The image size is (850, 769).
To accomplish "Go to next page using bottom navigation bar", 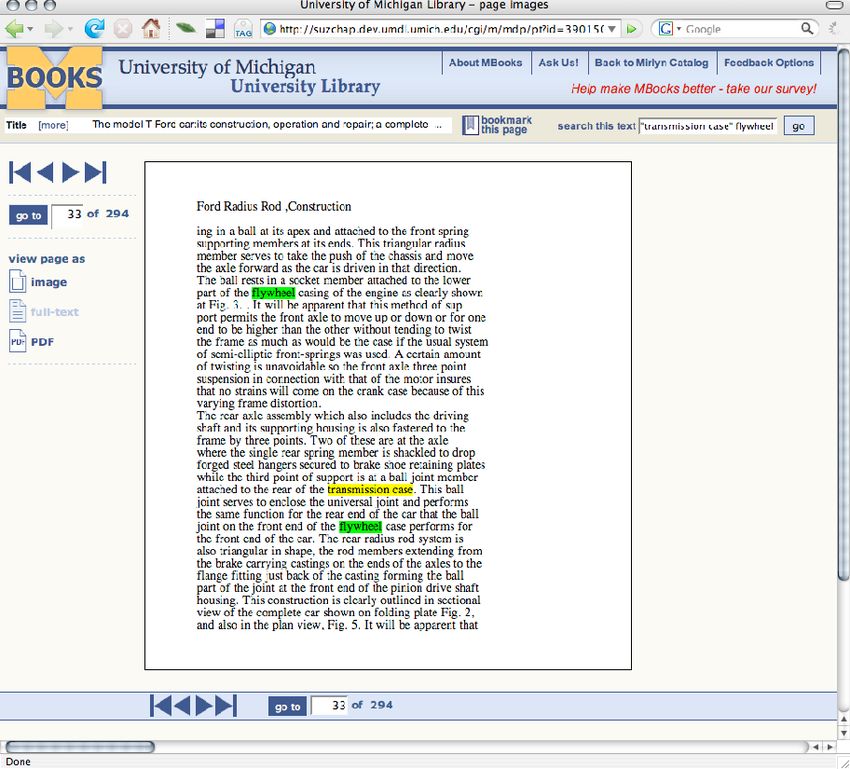I will click(204, 706).
